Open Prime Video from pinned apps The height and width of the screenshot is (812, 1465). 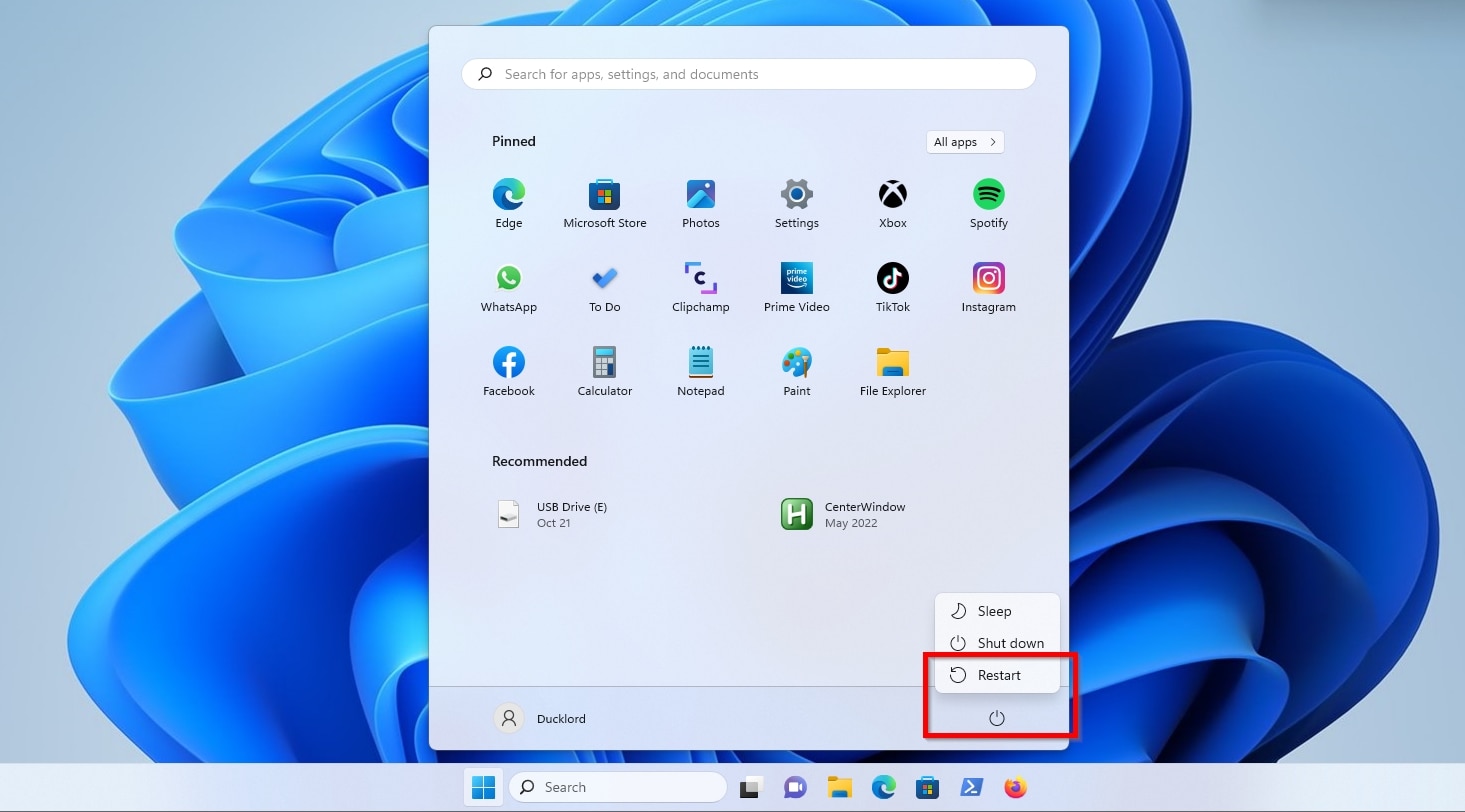pos(796,278)
